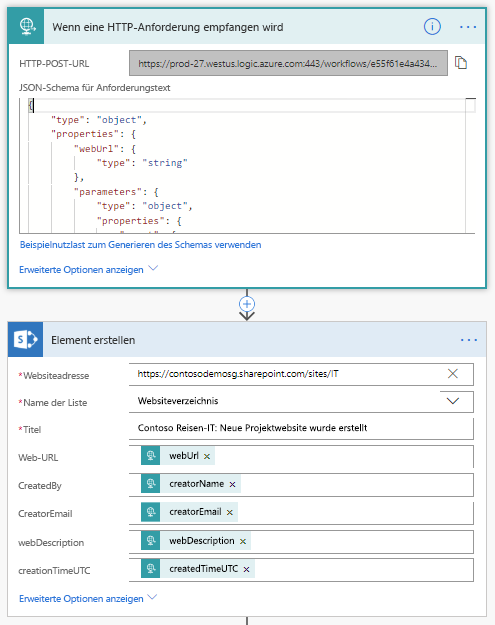The image size is (495, 625).
Task: Open the HTTP trigger card's ellipsis menu
Action: (x=468, y=27)
